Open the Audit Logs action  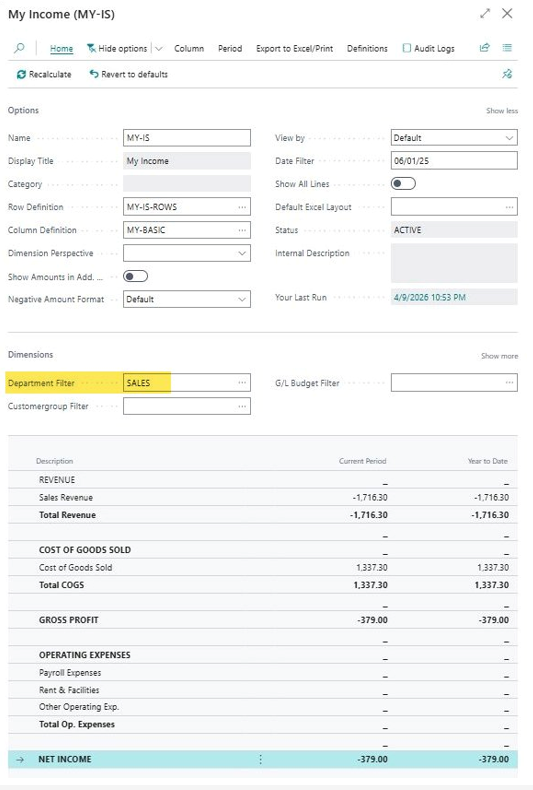tap(429, 48)
